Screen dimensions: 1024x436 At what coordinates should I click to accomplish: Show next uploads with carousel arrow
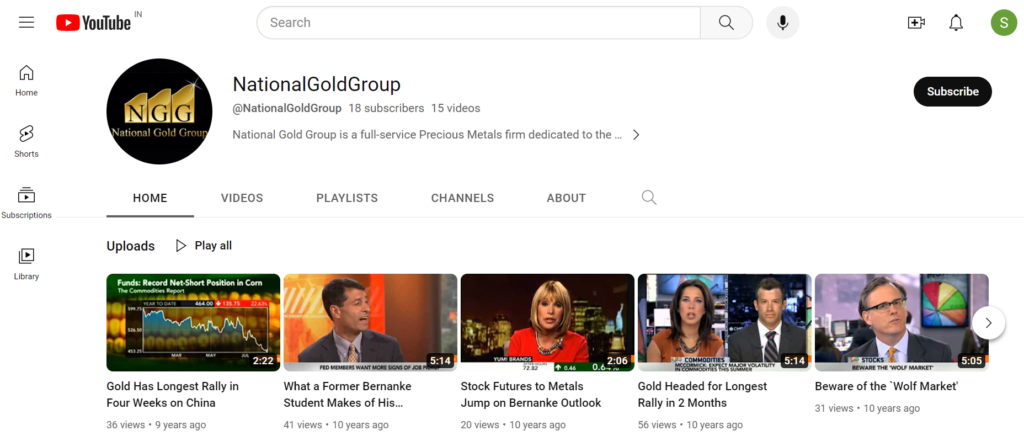point(988,322)
